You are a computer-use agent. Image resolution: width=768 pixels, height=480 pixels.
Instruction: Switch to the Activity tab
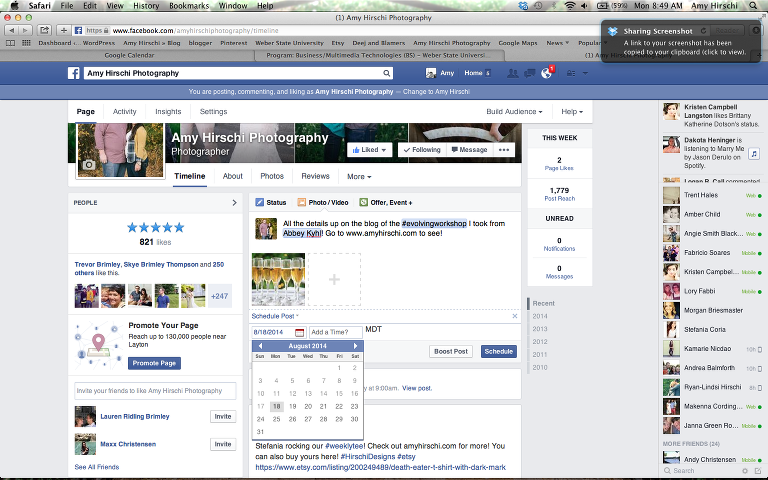[x=124, y=112]
